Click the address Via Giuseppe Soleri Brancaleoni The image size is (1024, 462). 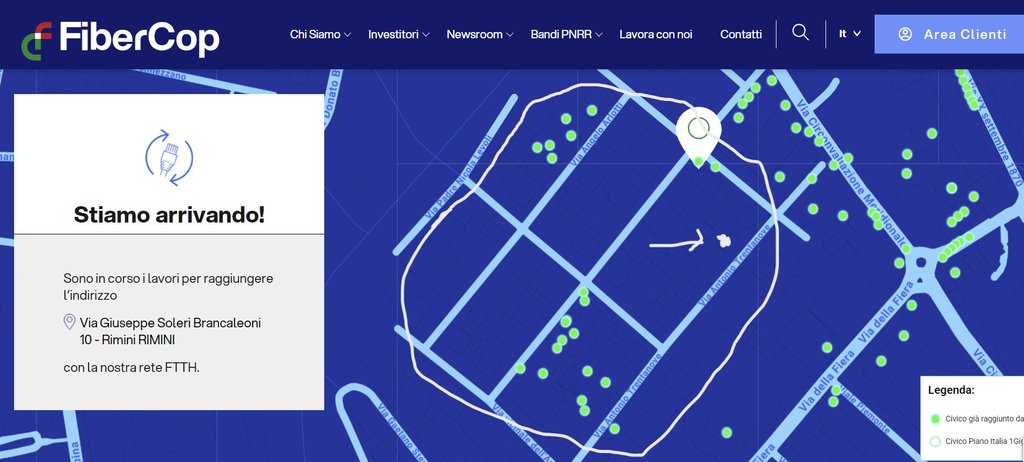pos(170,331)
